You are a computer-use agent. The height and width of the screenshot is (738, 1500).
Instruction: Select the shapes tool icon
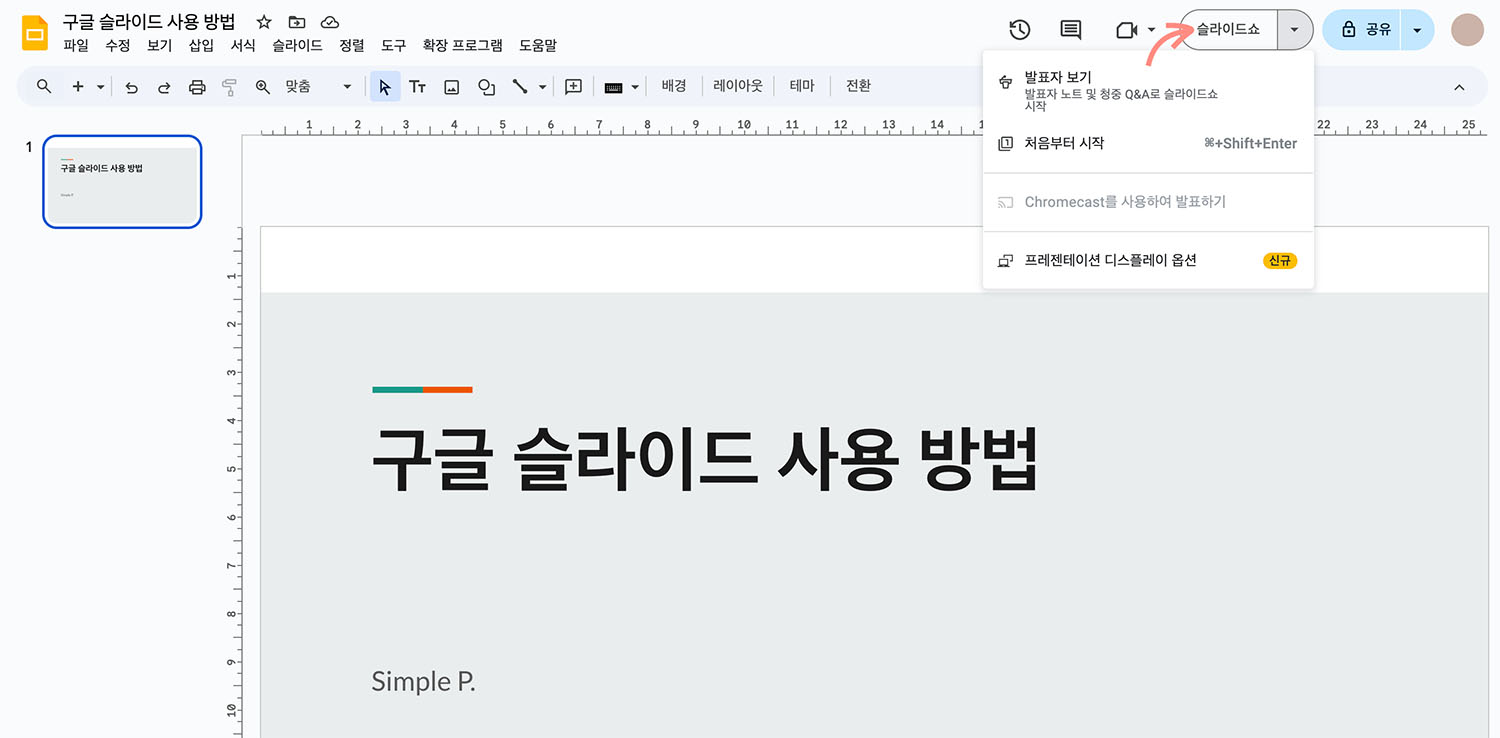[x=486, y=87]
